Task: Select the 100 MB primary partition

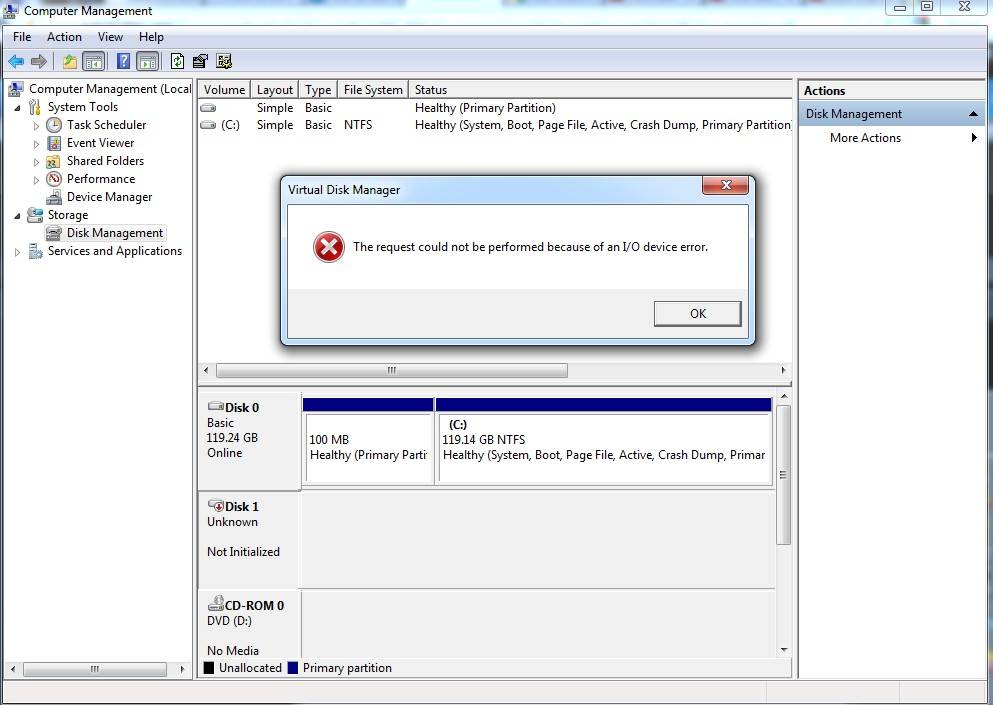Action: tap(369, 448)
